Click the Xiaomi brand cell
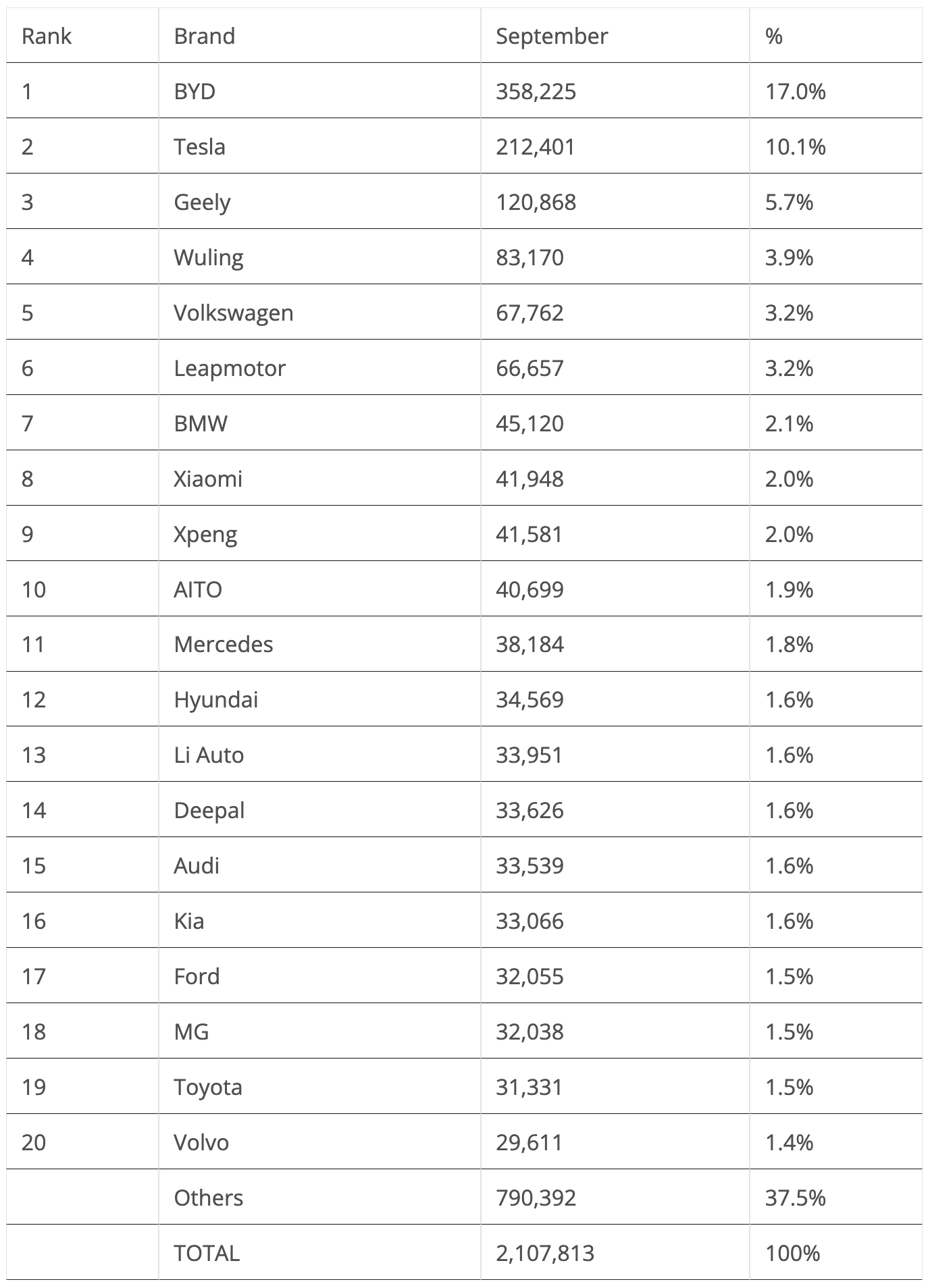The image size is (928, 1288). click(207, 479)
